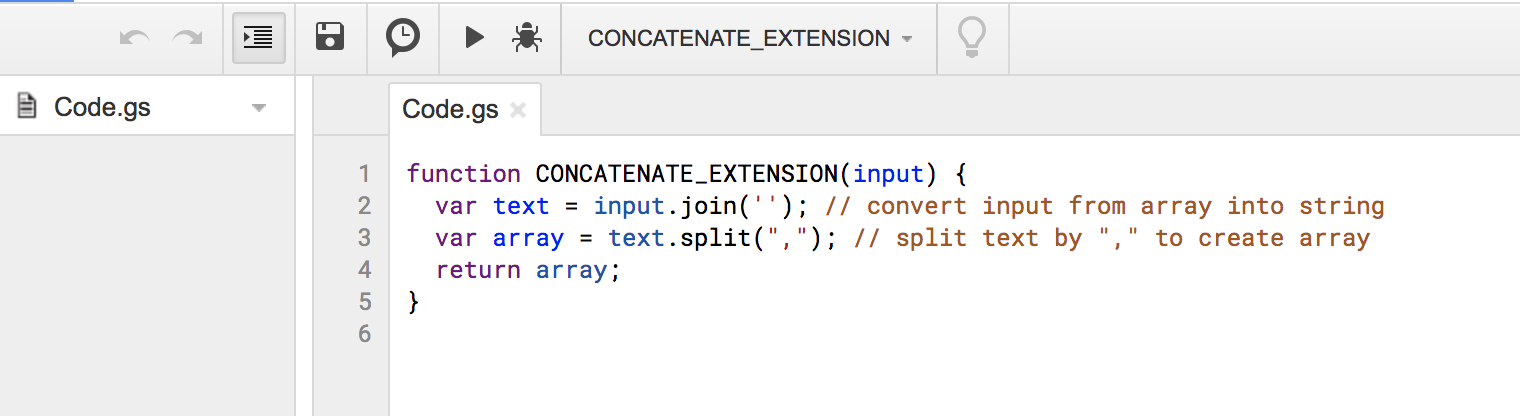
Task: Place cursor on the return array line
Action: [528, 270]
